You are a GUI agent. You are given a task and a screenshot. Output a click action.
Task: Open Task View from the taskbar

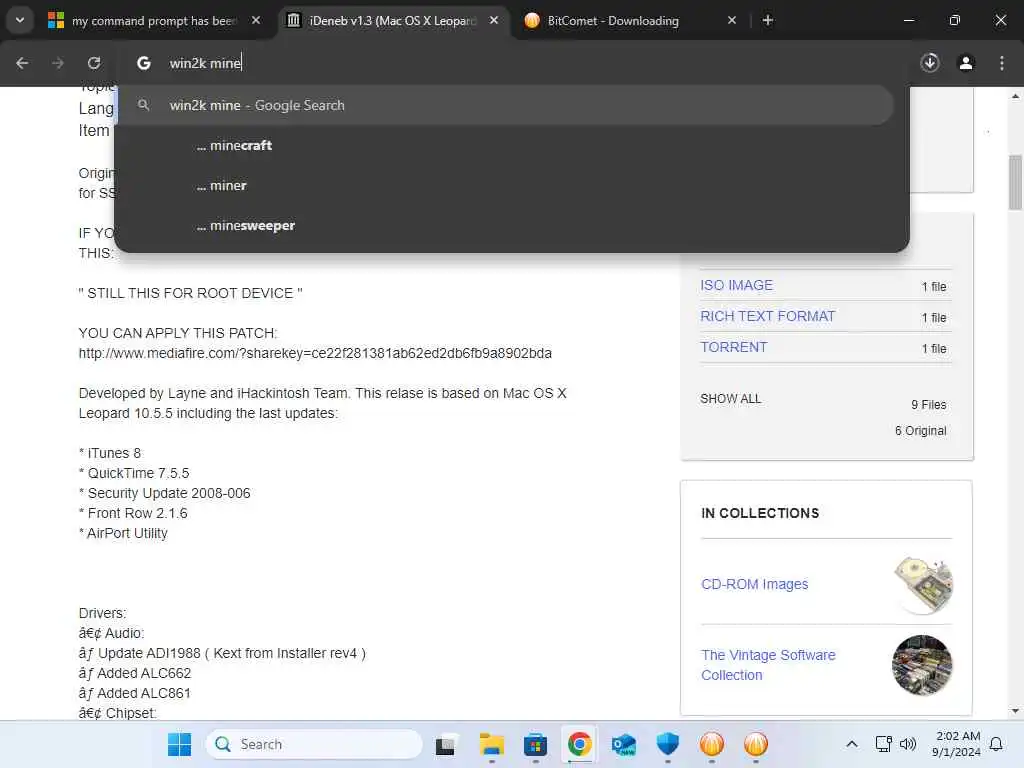tap(446, 744)
